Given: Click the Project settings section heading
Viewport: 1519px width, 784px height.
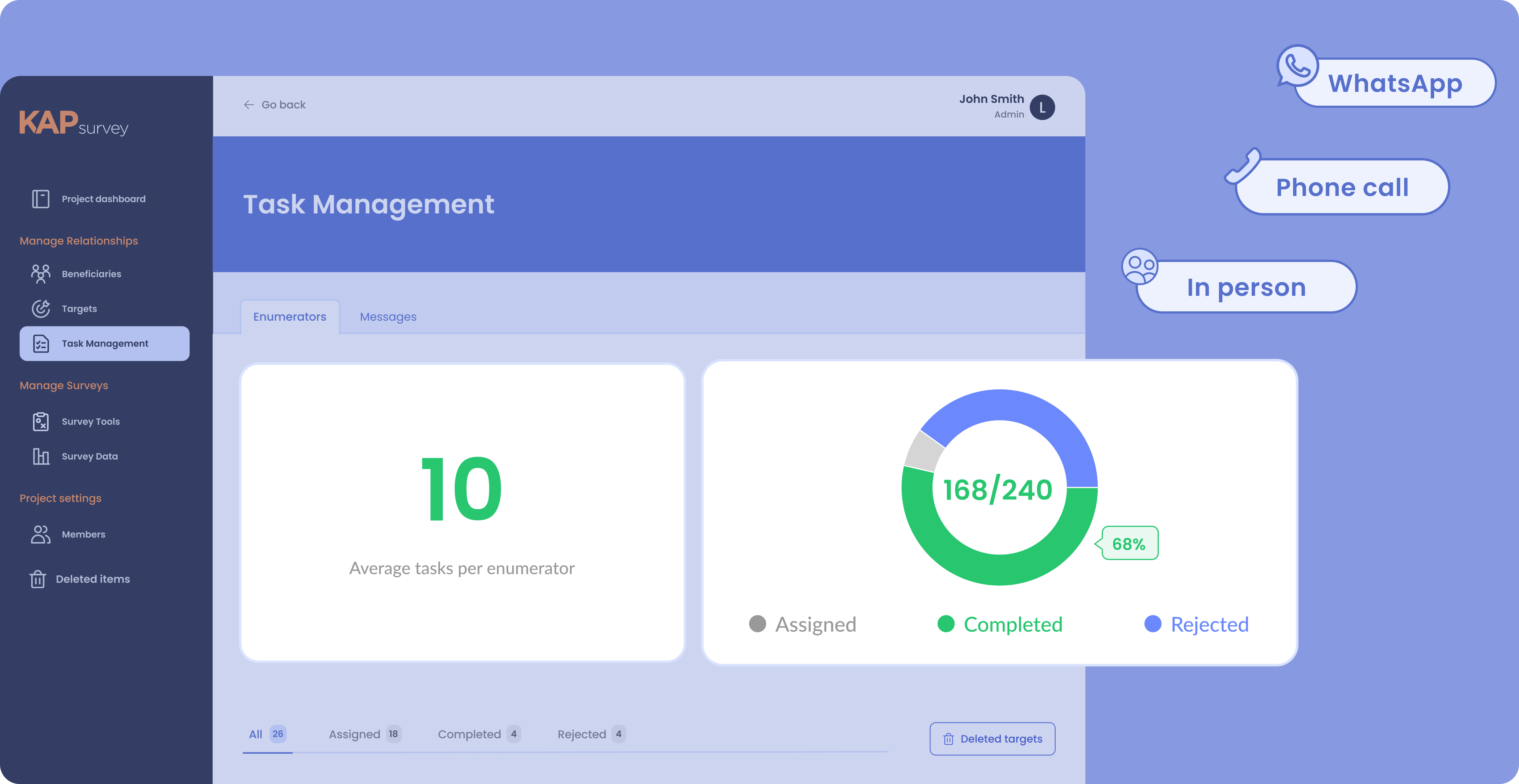Looking at the screenshot, I should click(60, 498).
